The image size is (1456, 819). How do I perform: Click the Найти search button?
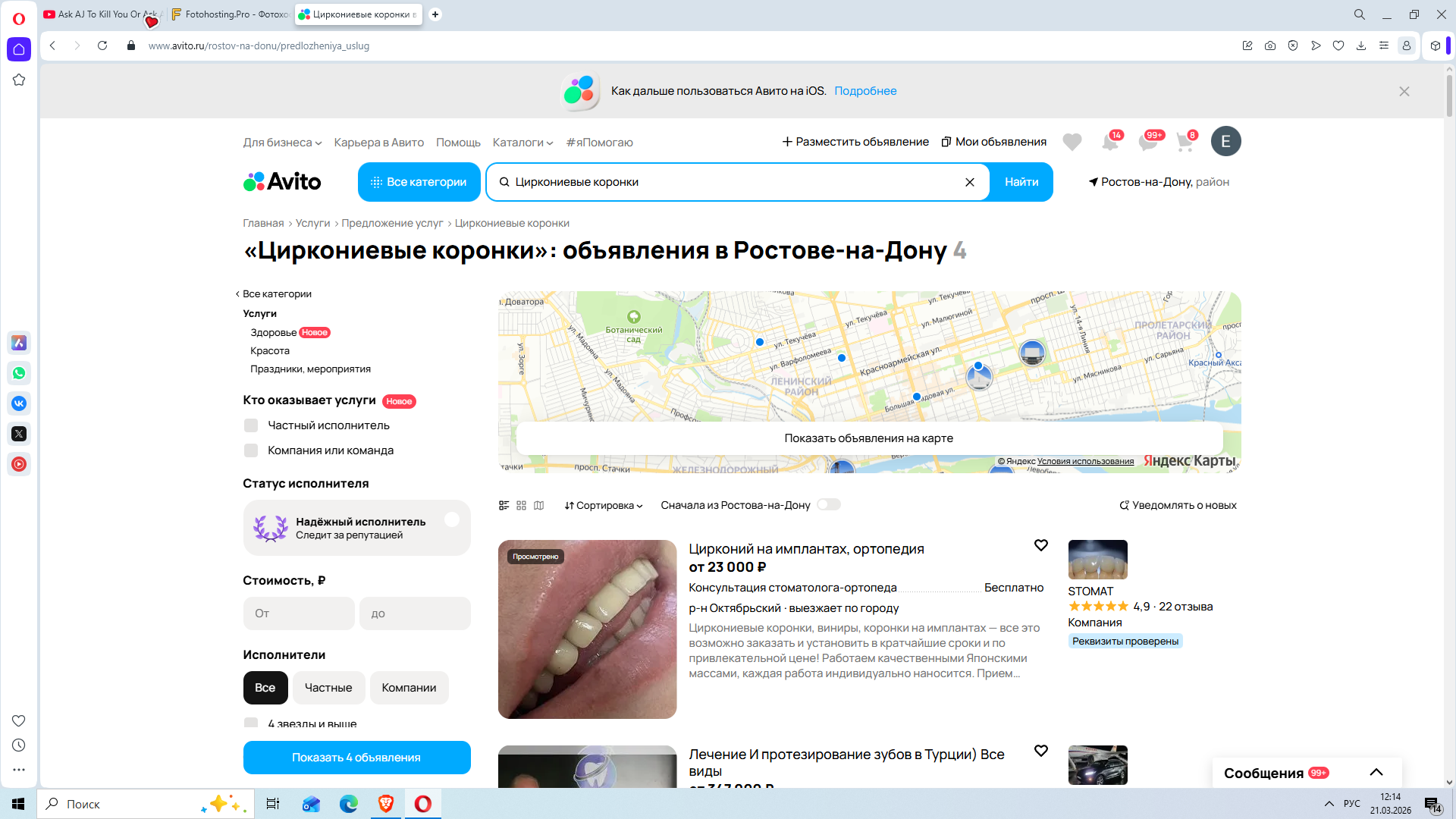pyautogui.click(x=1021, y=182)
